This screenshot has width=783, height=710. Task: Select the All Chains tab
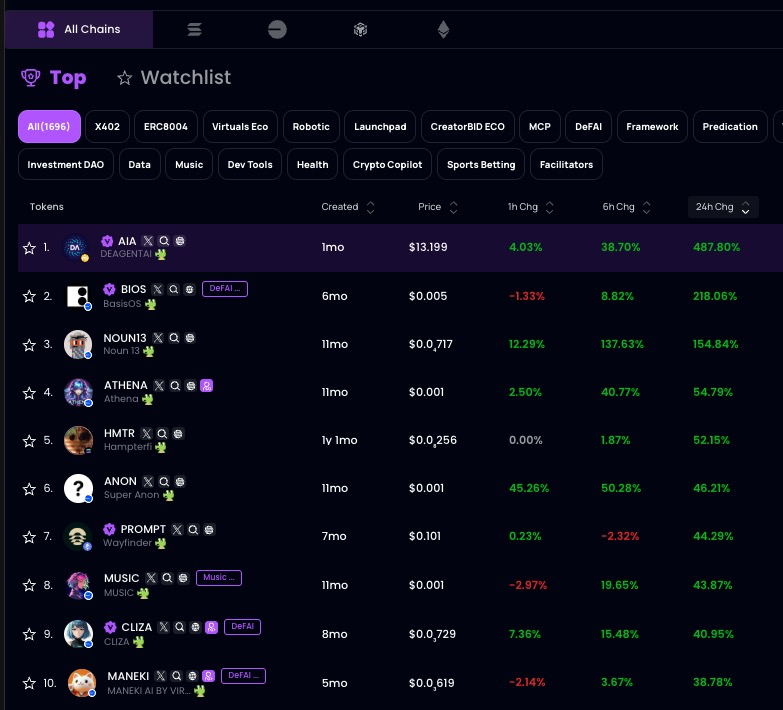point(79,30)
